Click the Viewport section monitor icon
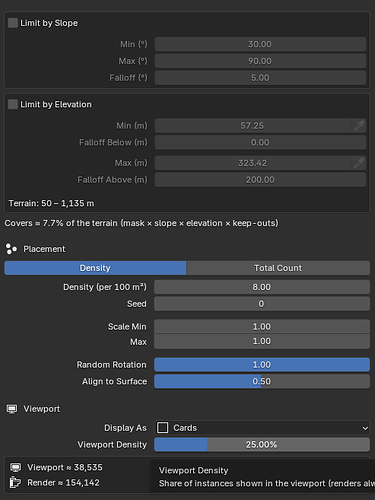The width and height of the screenshot is (375, 500). tap(12, 409)
